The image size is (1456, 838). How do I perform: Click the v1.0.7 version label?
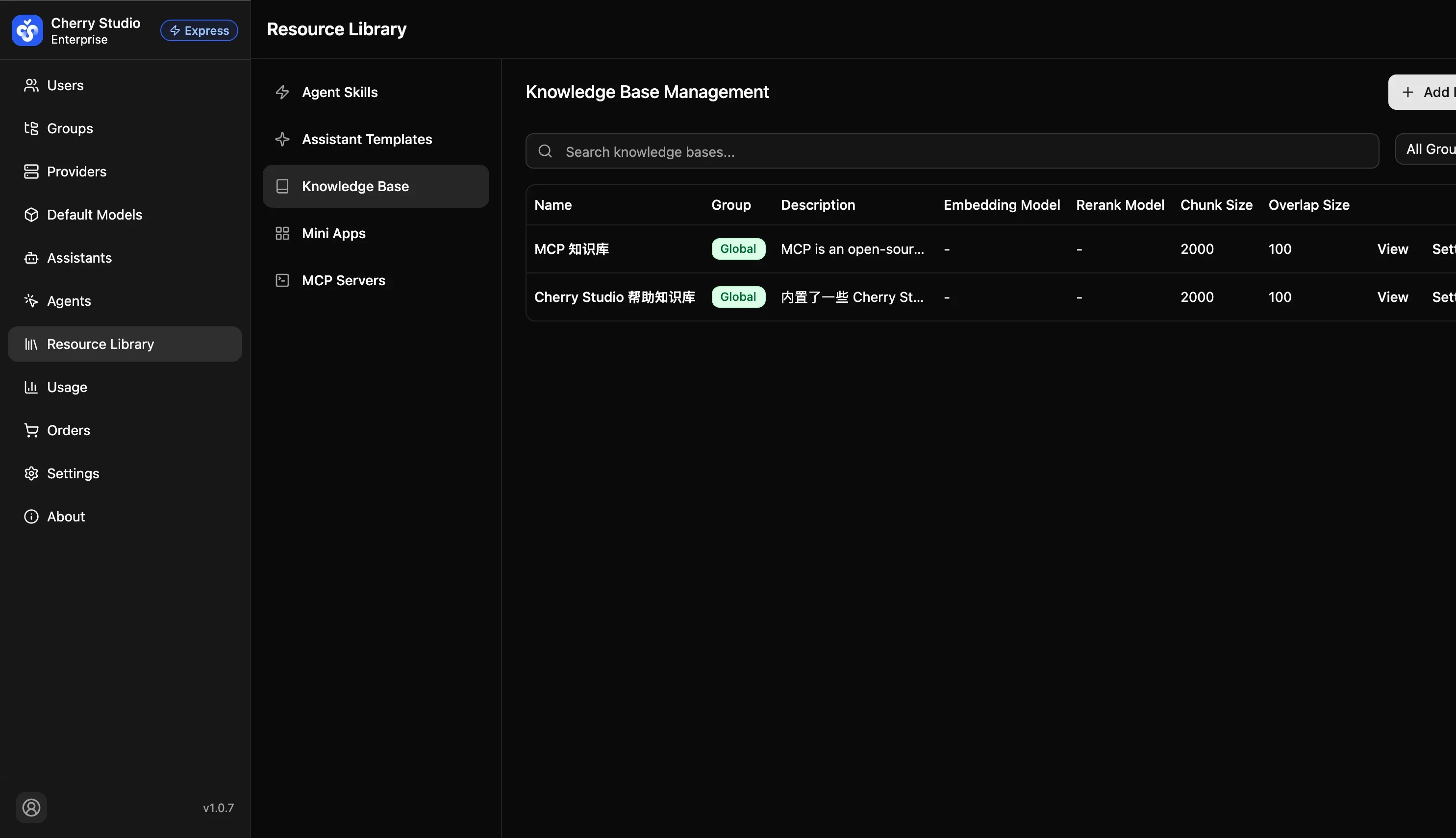[x=218, y=808]
